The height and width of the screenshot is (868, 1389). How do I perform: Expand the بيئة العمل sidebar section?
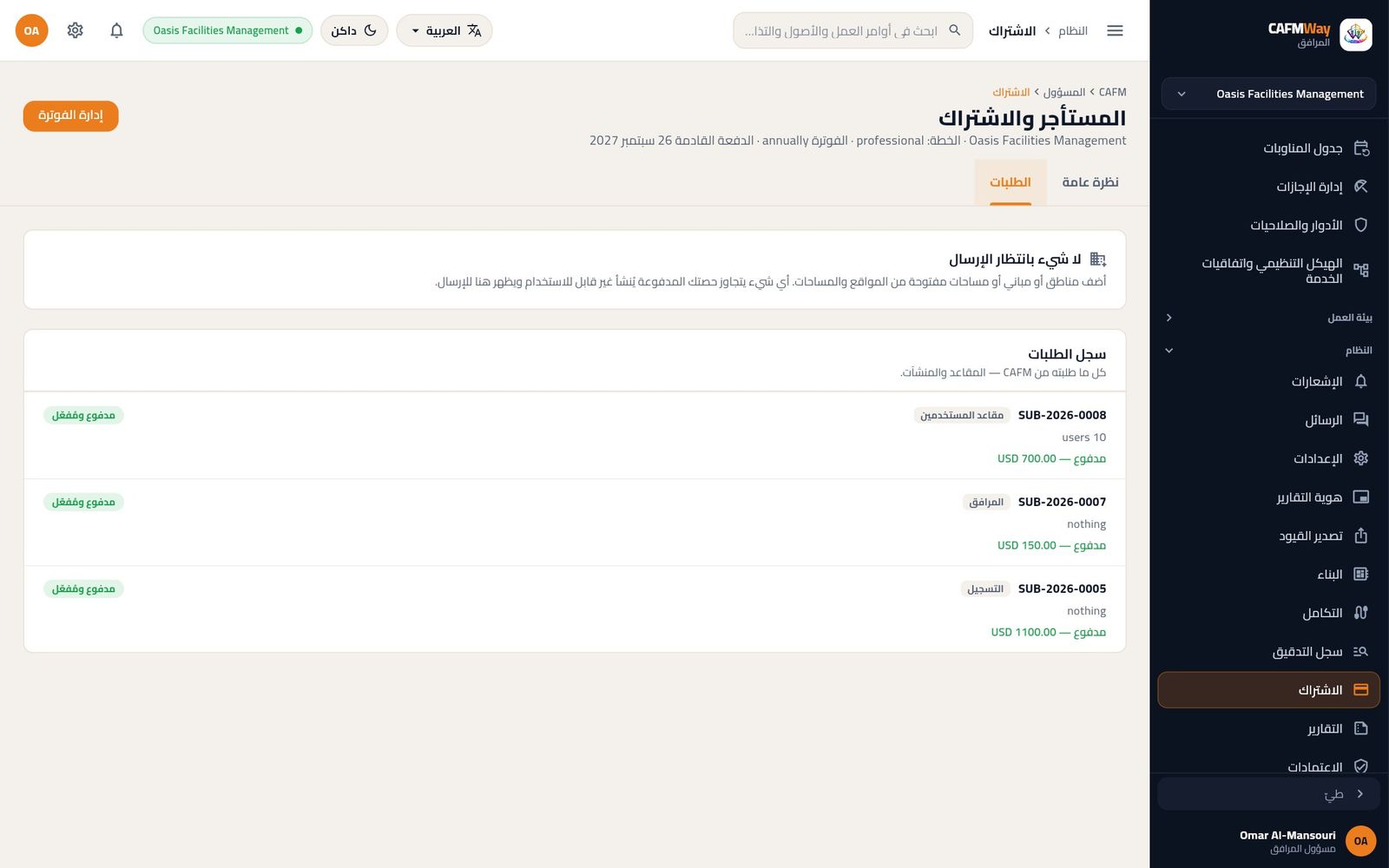[x=1268, y=318]
